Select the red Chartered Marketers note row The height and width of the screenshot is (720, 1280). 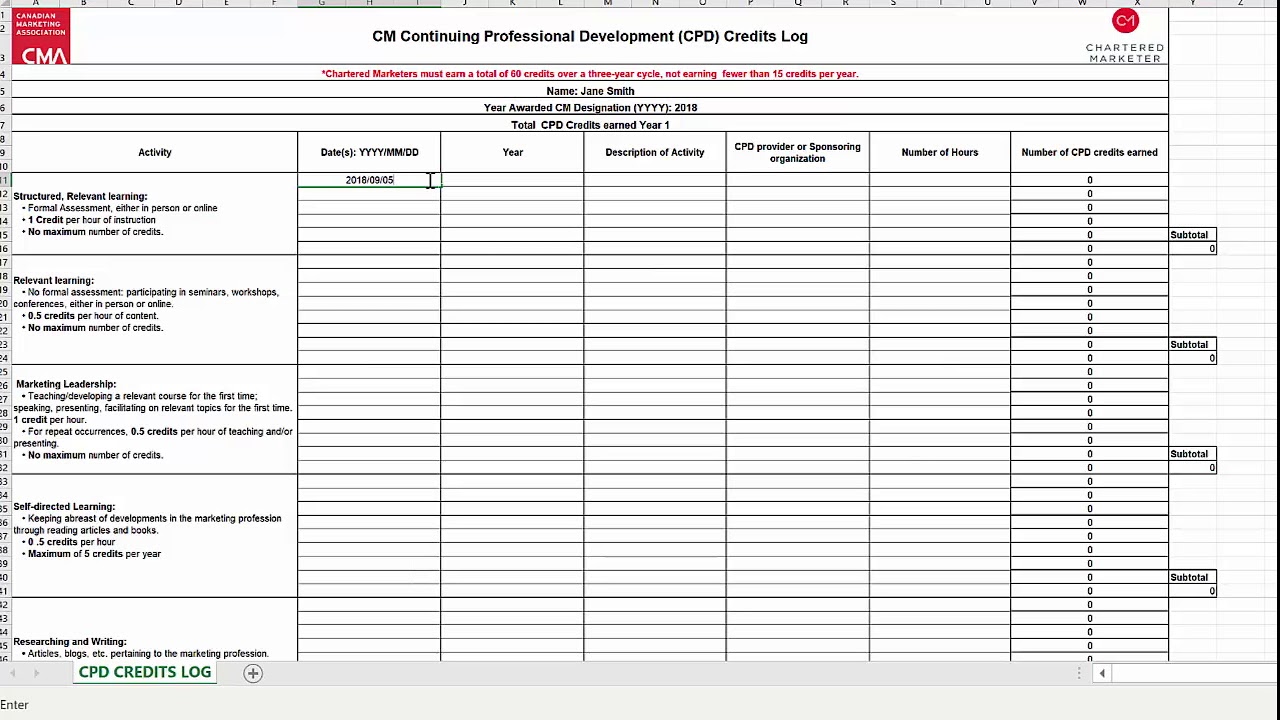[590, 74]
